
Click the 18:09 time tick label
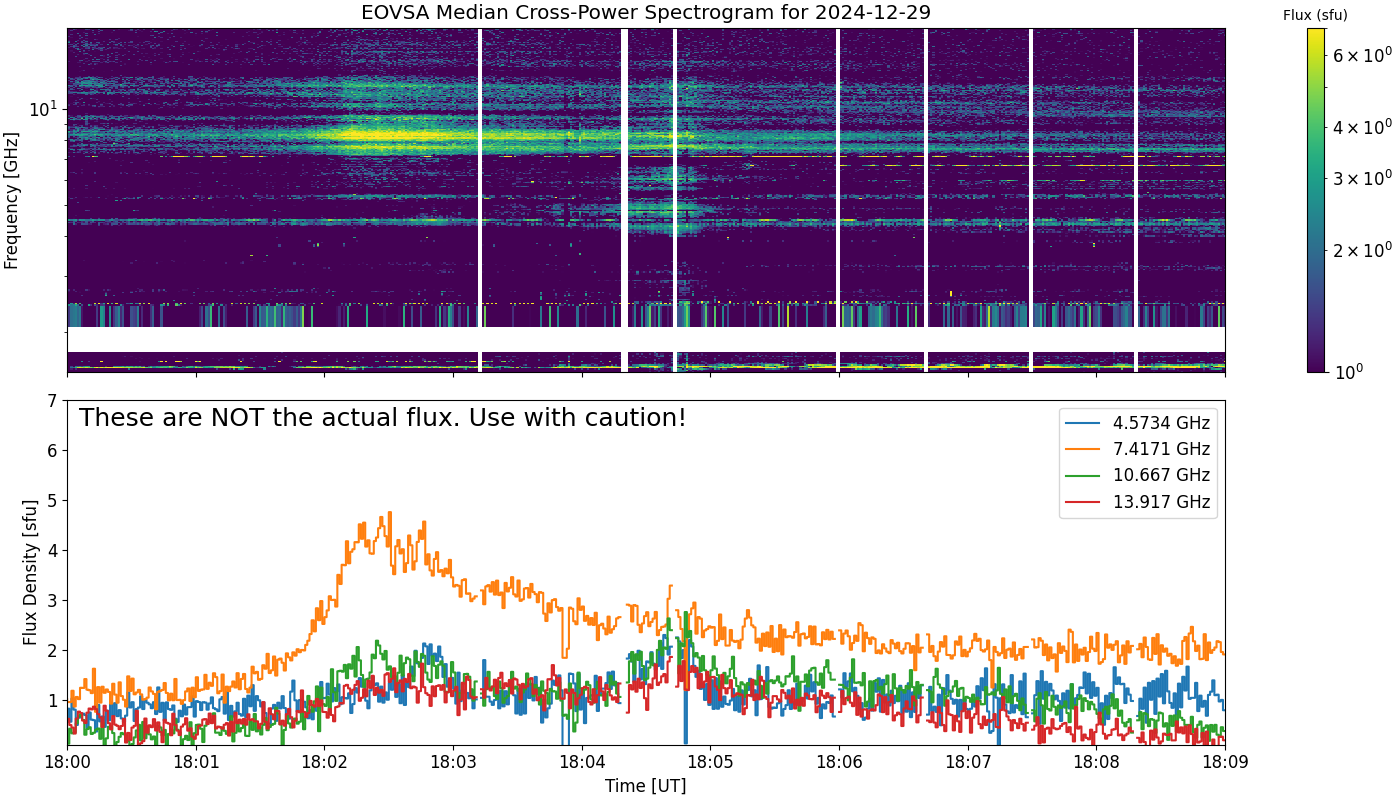[x=1224, y=762]
